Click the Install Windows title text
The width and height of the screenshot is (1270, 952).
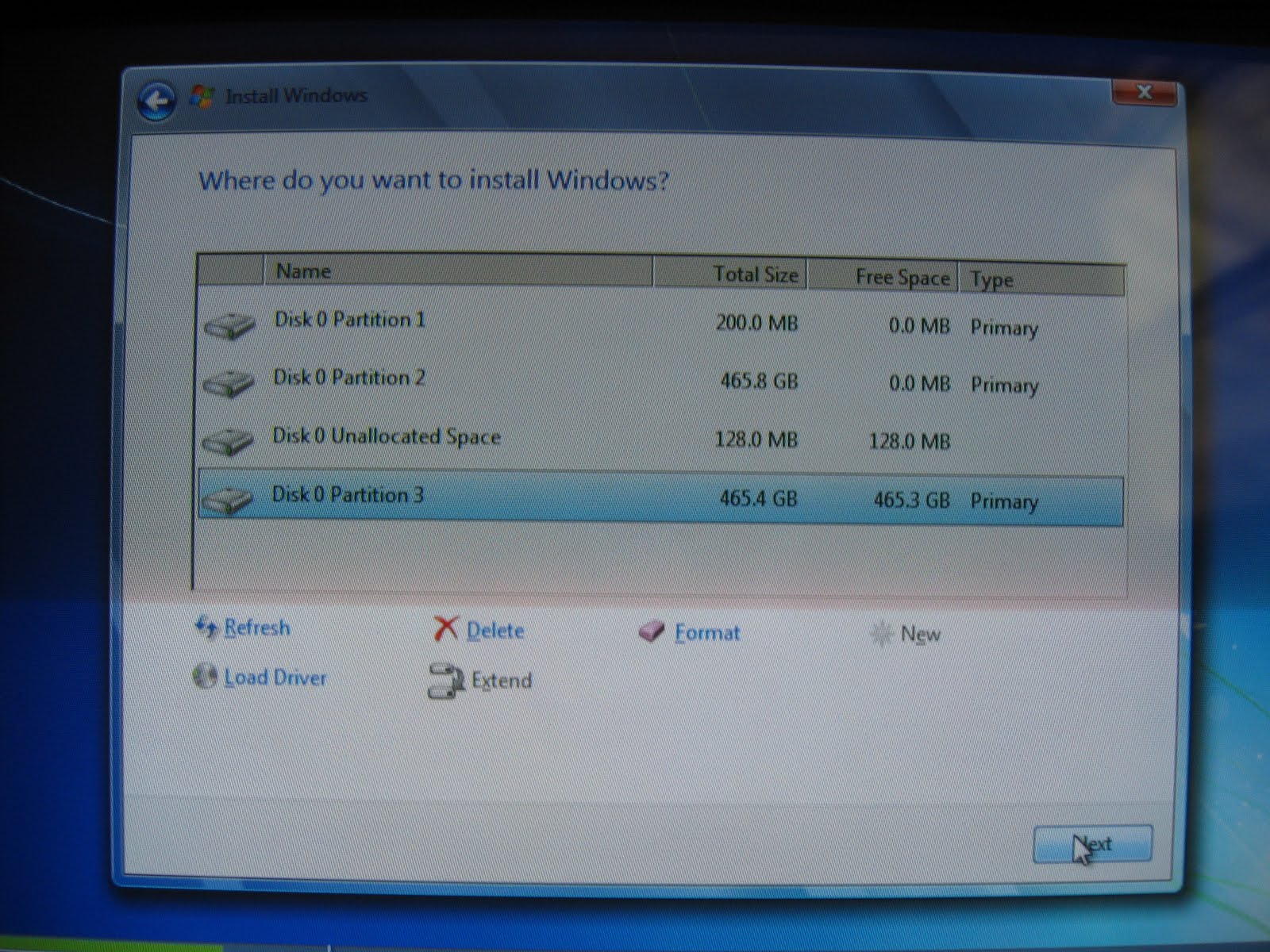(x=296, y=96)
